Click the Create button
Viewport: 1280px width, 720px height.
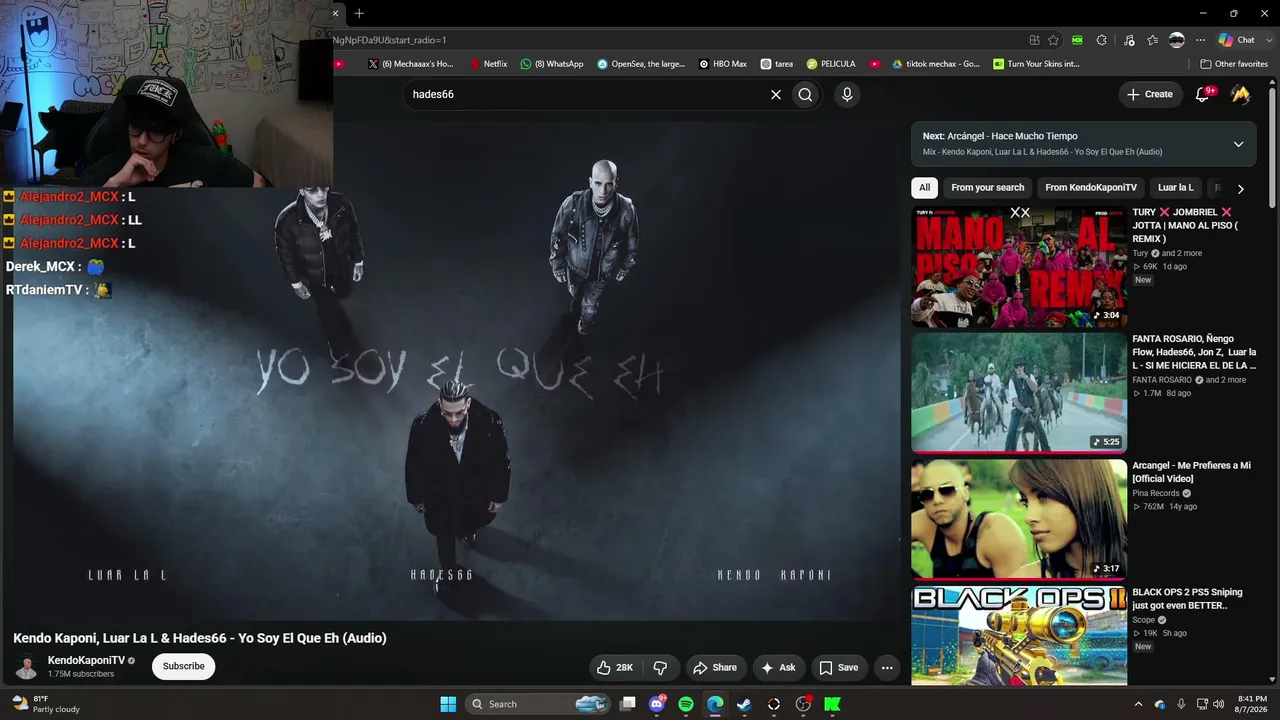click(x=1149, y=94)
